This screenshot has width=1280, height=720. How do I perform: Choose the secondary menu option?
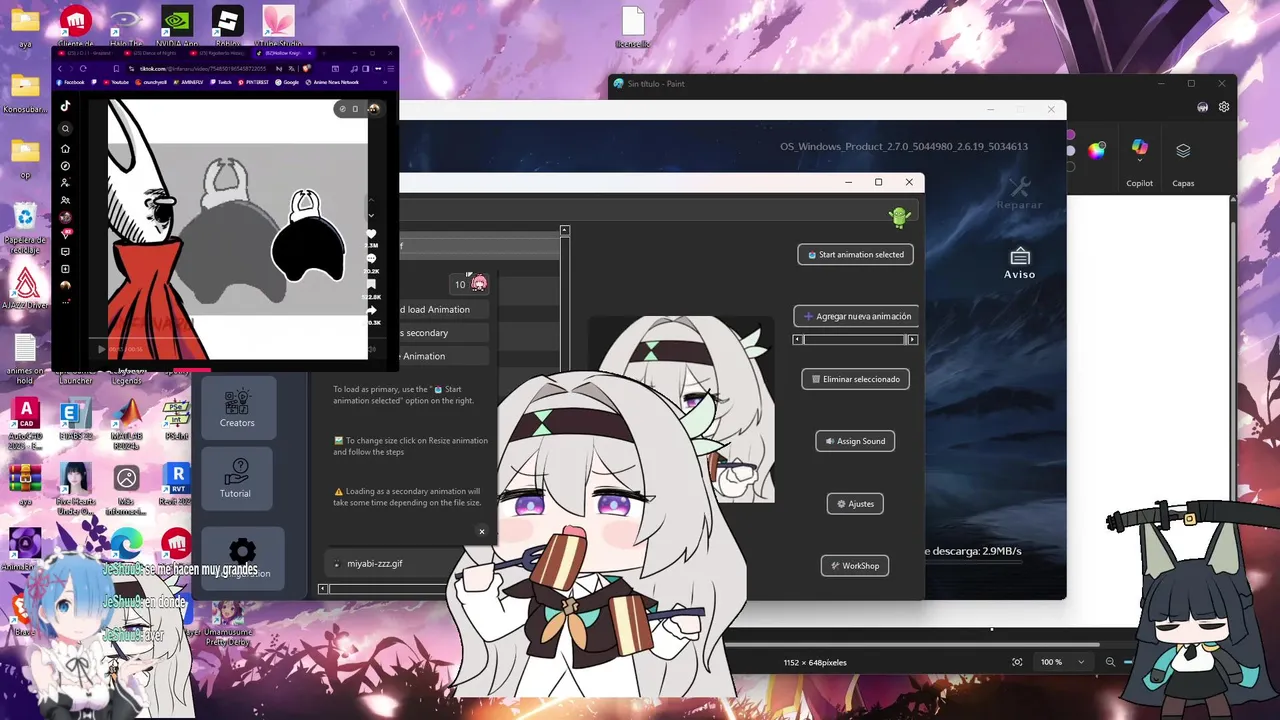tap(443, 333)
